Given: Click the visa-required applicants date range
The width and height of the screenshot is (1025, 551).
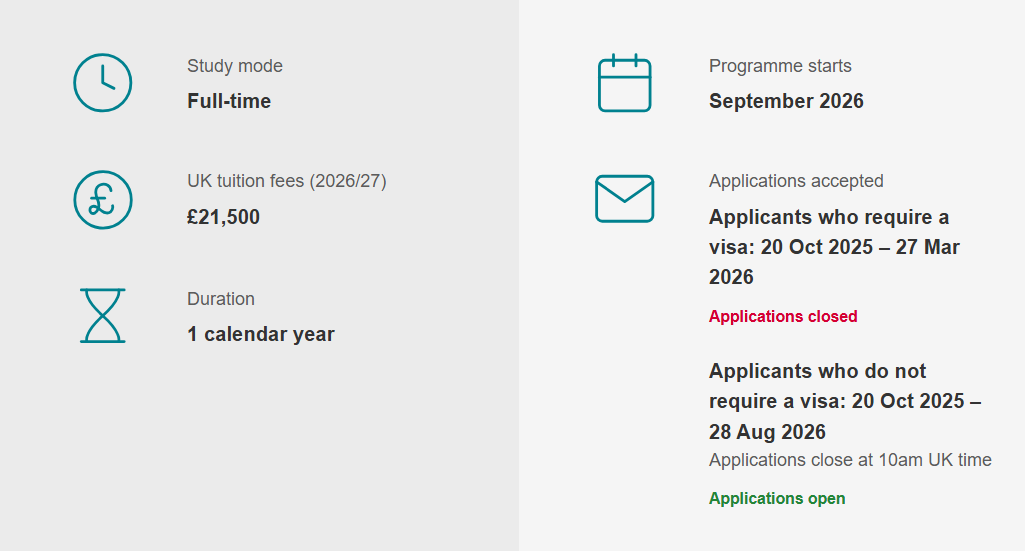Looking at the screenshot, I should coord(834,247).
